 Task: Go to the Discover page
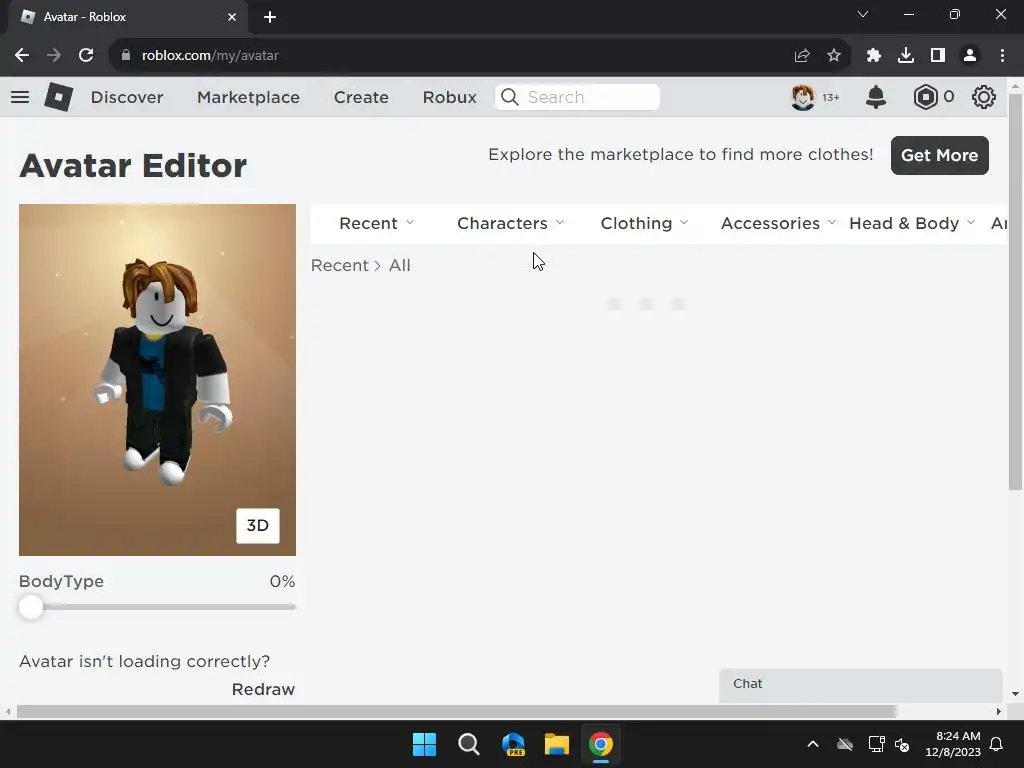click(x=127, y=97)
